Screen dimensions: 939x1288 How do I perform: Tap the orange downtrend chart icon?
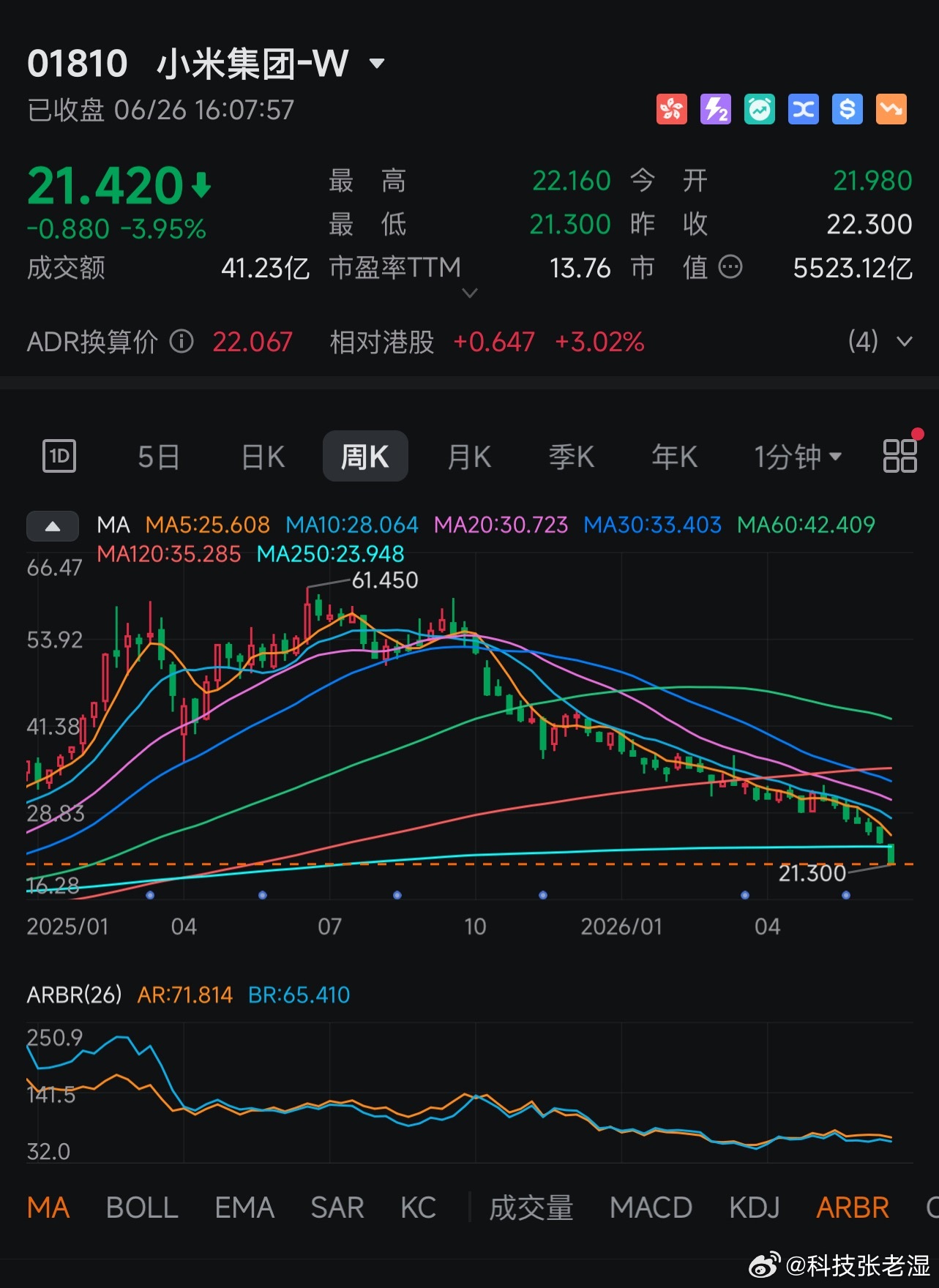pos(891,110)
